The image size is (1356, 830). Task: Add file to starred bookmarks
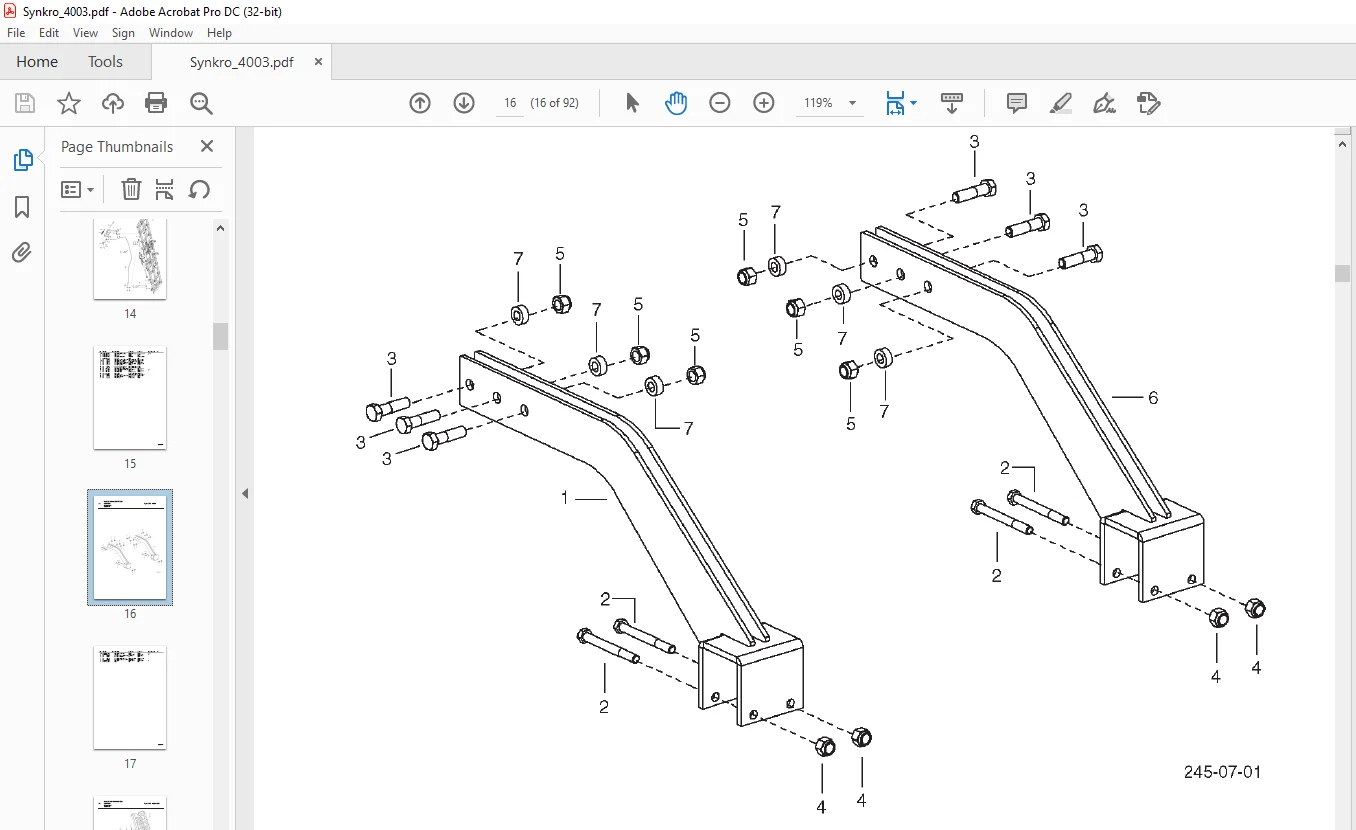point(68,103)
